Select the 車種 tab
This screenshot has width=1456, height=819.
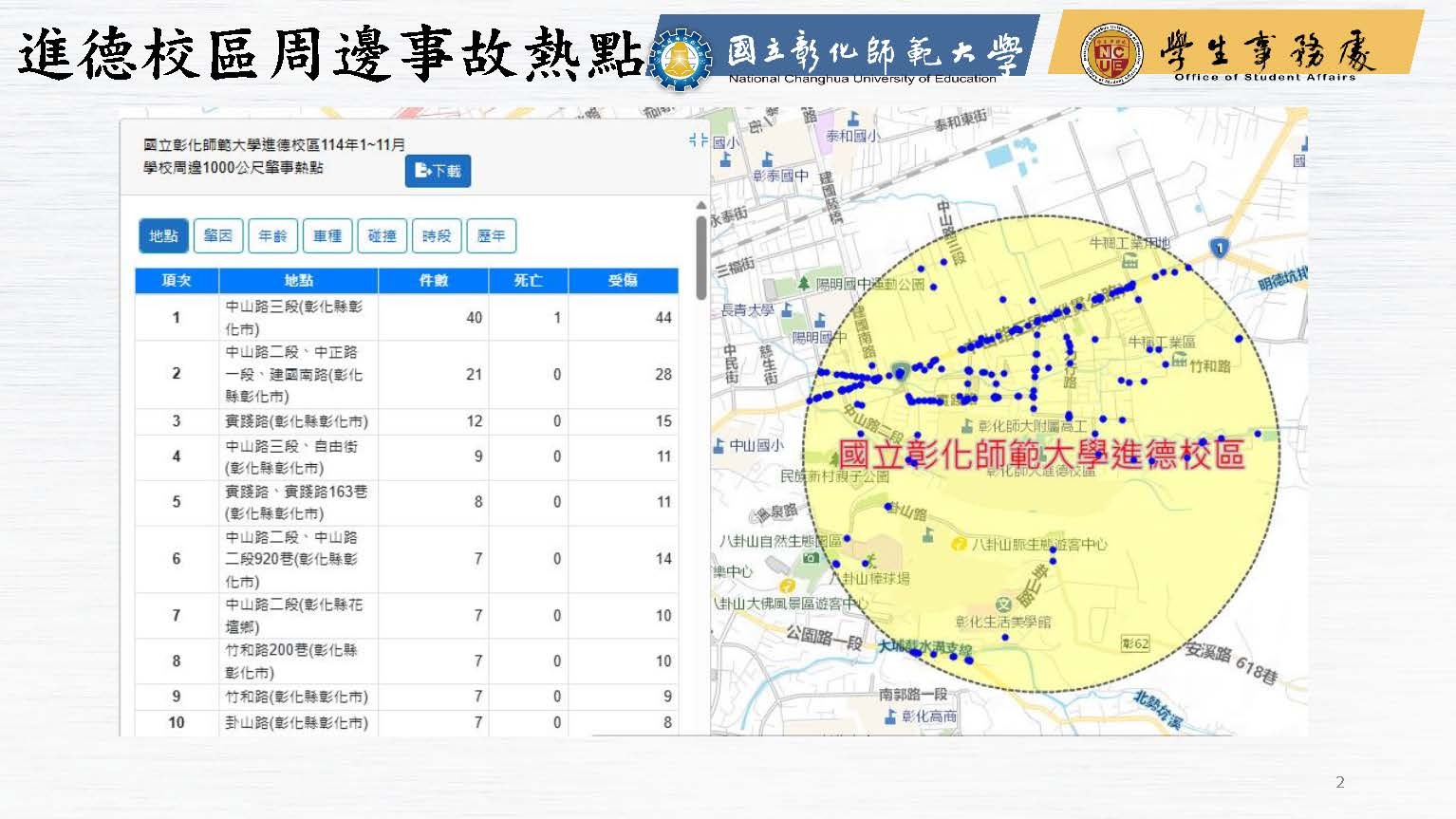tap(327, 235)
